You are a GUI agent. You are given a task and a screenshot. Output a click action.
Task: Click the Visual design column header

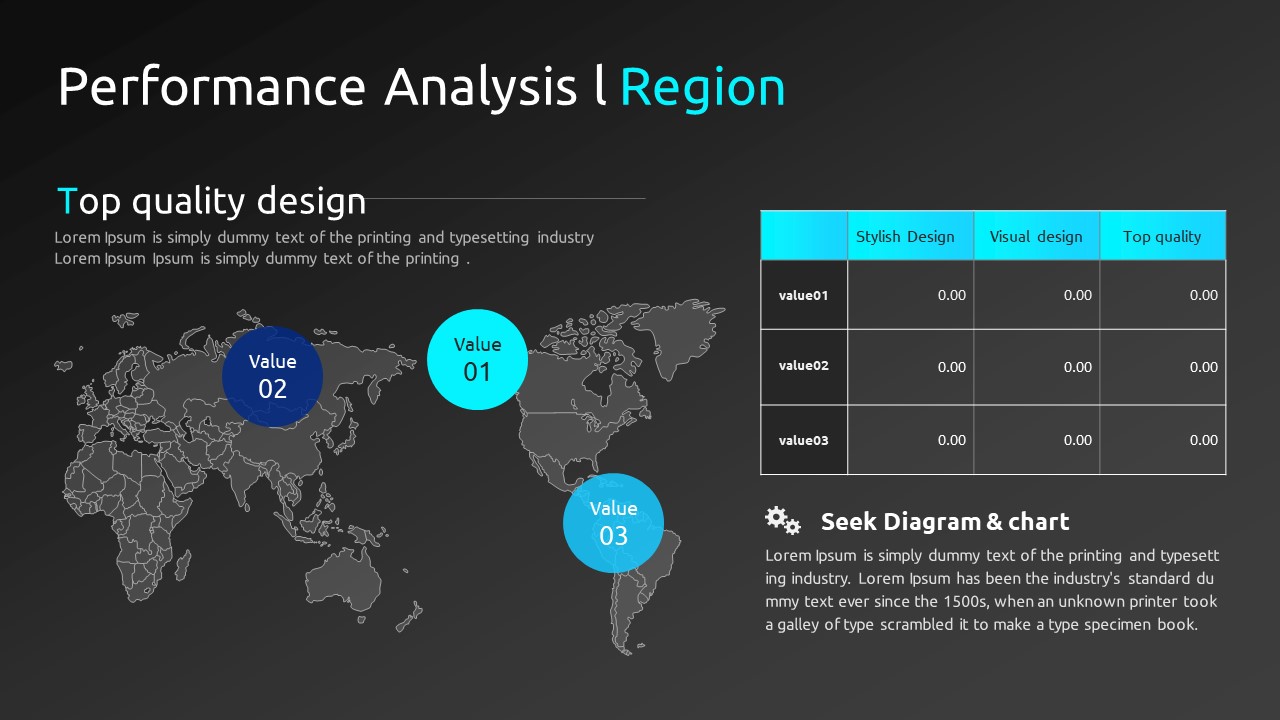click(x=1036, y=236)
